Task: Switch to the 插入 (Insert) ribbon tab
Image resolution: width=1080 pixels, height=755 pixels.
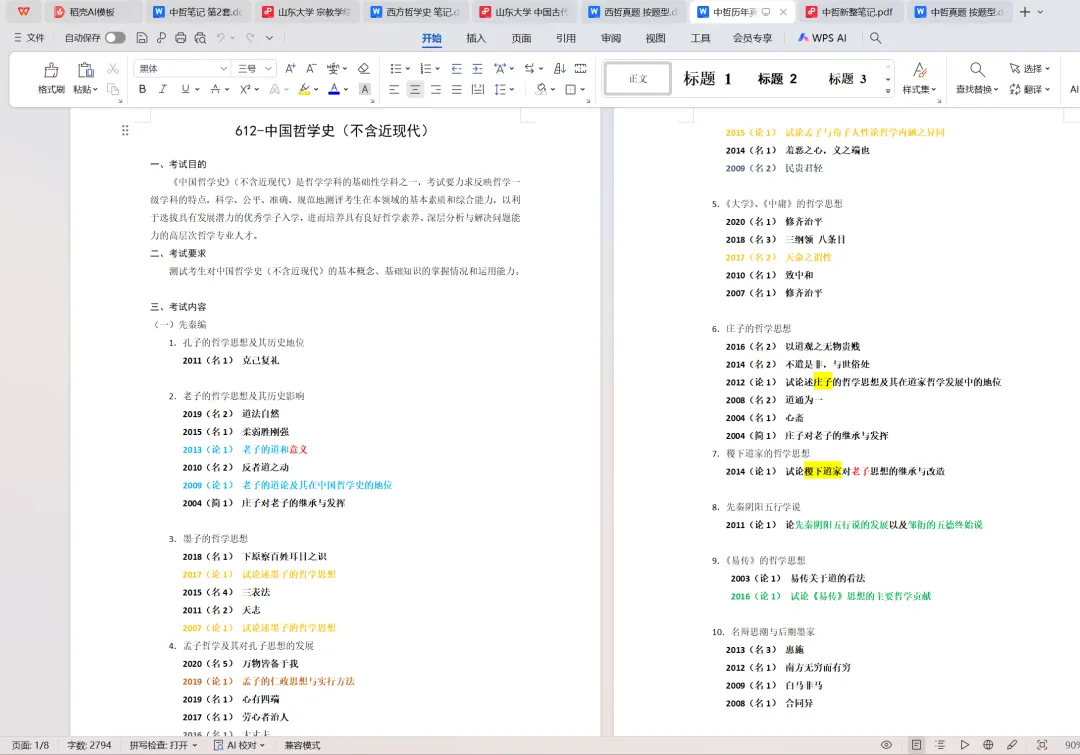Action: pos(474,38)
